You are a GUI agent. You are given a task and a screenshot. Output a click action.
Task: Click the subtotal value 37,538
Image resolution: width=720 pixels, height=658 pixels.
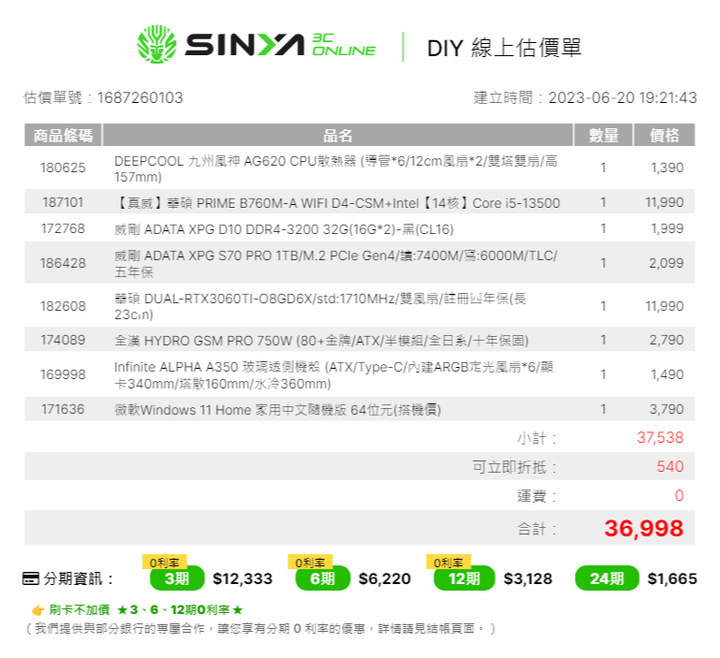[660, 438]
